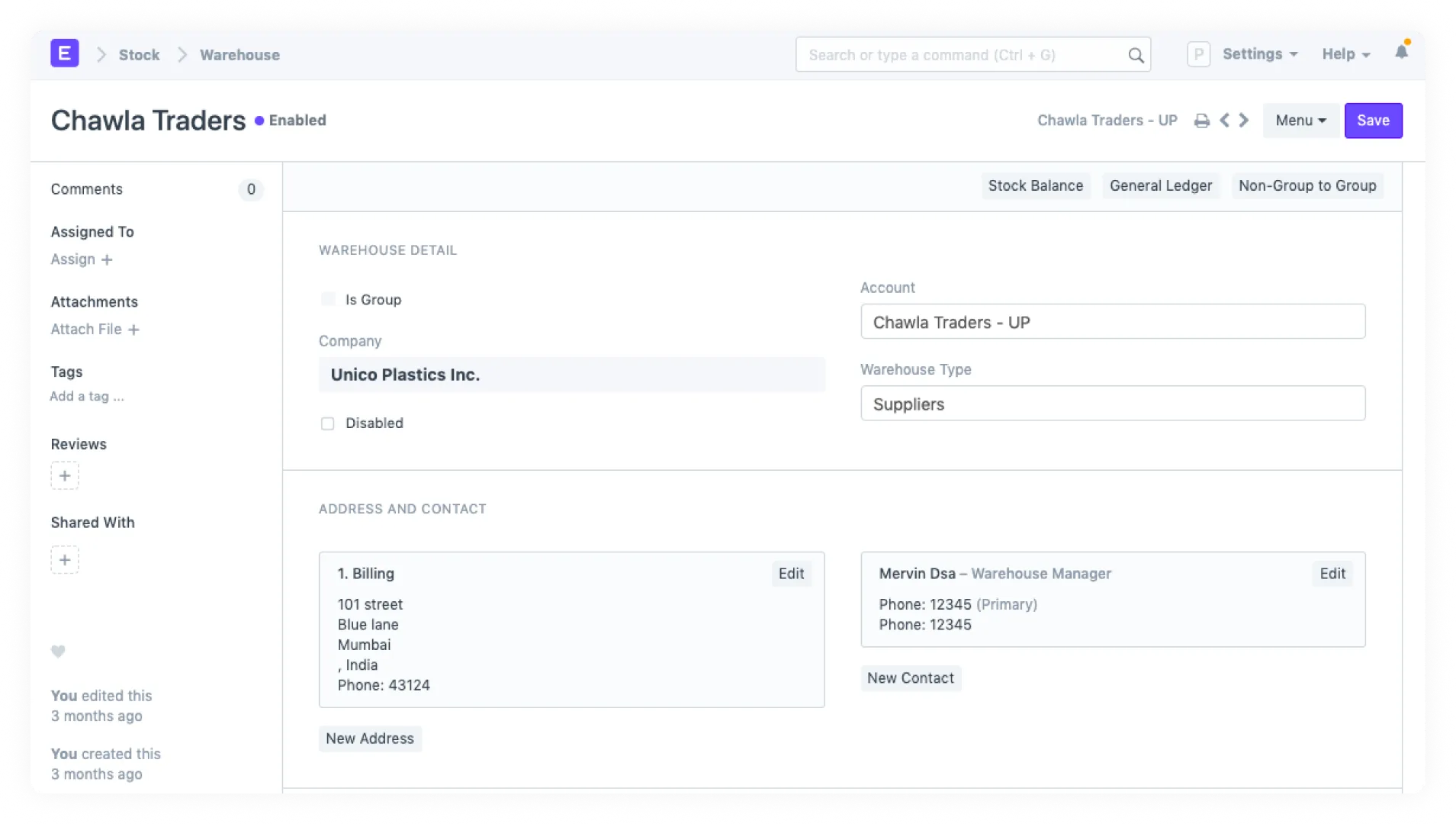Click the print icon
Image resolution: width=1456 pixels, height=824 pixels.
click(x=1201, y=121)
